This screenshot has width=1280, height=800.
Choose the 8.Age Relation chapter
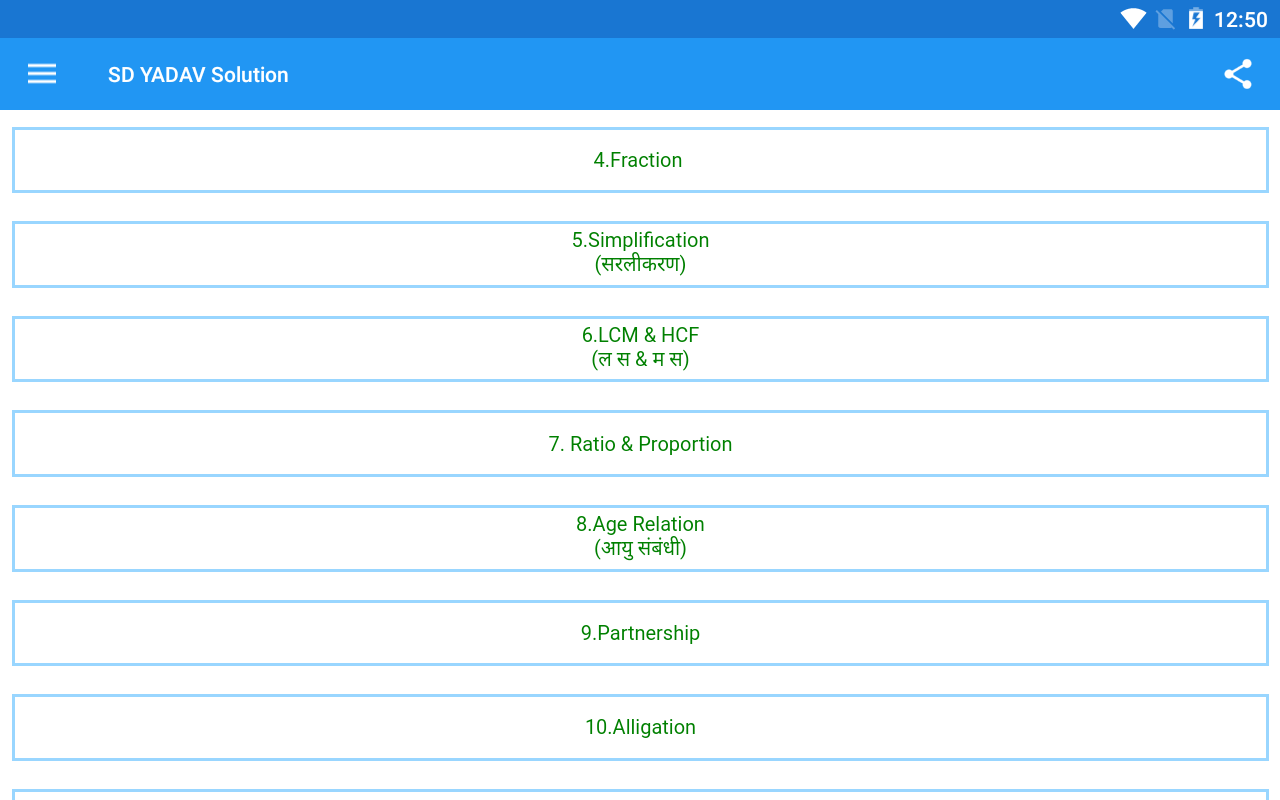640,538
